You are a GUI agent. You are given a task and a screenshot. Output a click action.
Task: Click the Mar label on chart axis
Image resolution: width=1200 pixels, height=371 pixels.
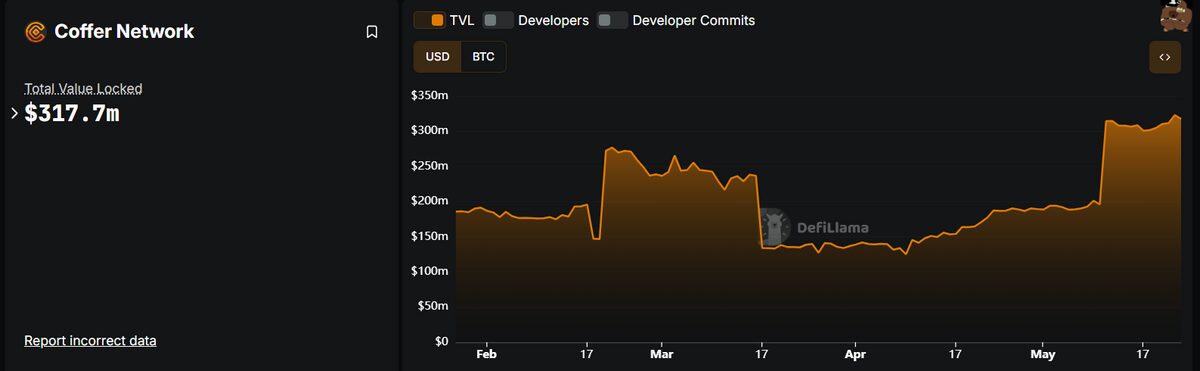(661, 354)
